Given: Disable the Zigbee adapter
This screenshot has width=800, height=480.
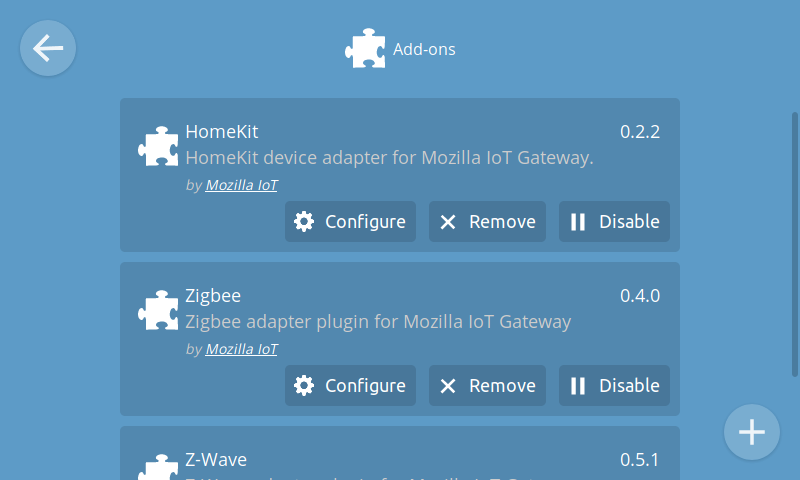Looking at the screenshot, I should [x=615, y=385].
